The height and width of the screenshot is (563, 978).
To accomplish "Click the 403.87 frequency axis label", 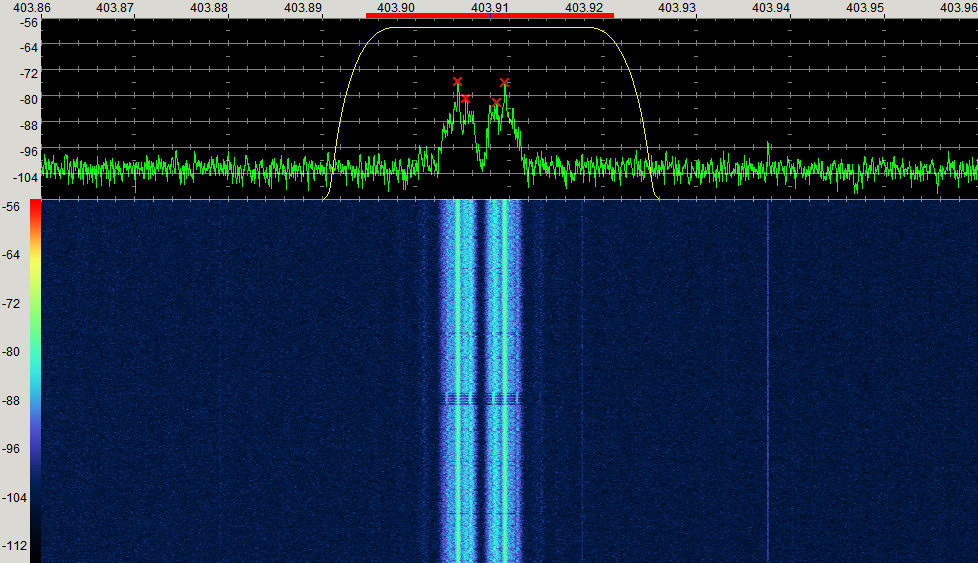I will [x=115, y=7].
